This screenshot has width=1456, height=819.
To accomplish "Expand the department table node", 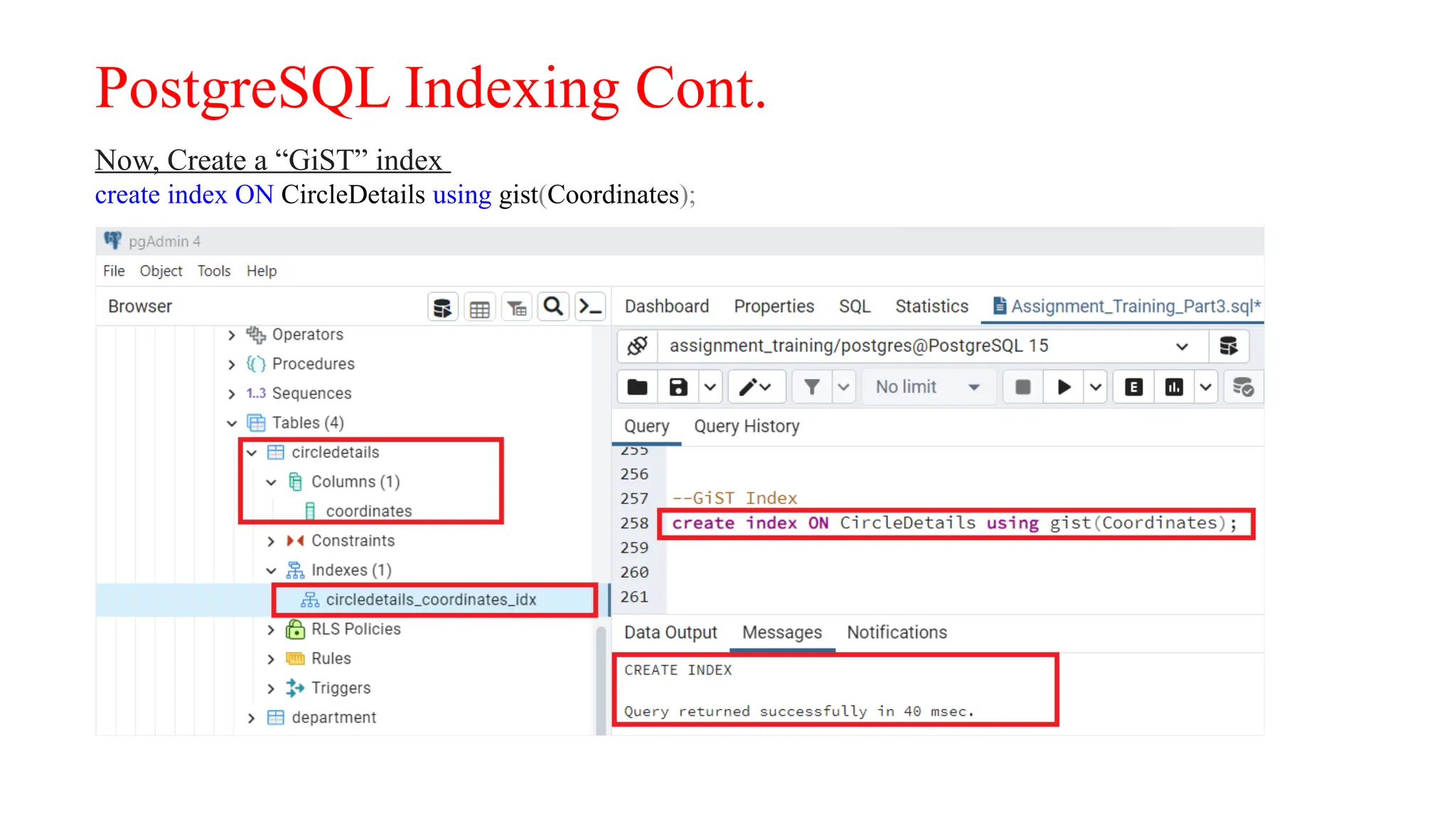I will 251,718.
